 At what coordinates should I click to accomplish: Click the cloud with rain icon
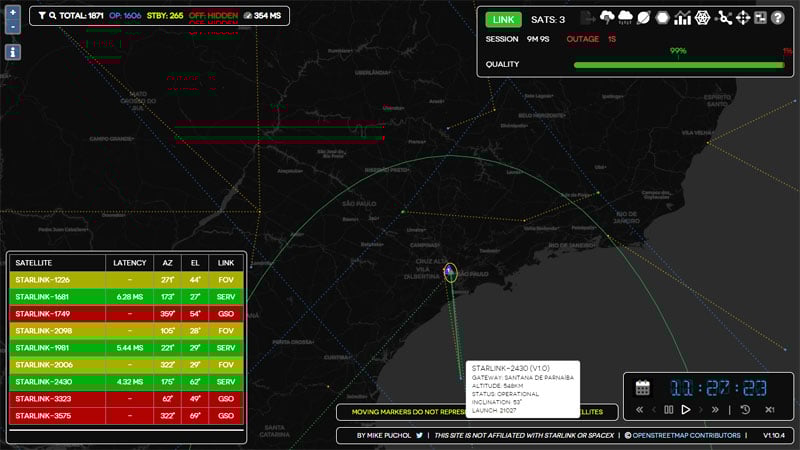625,18
